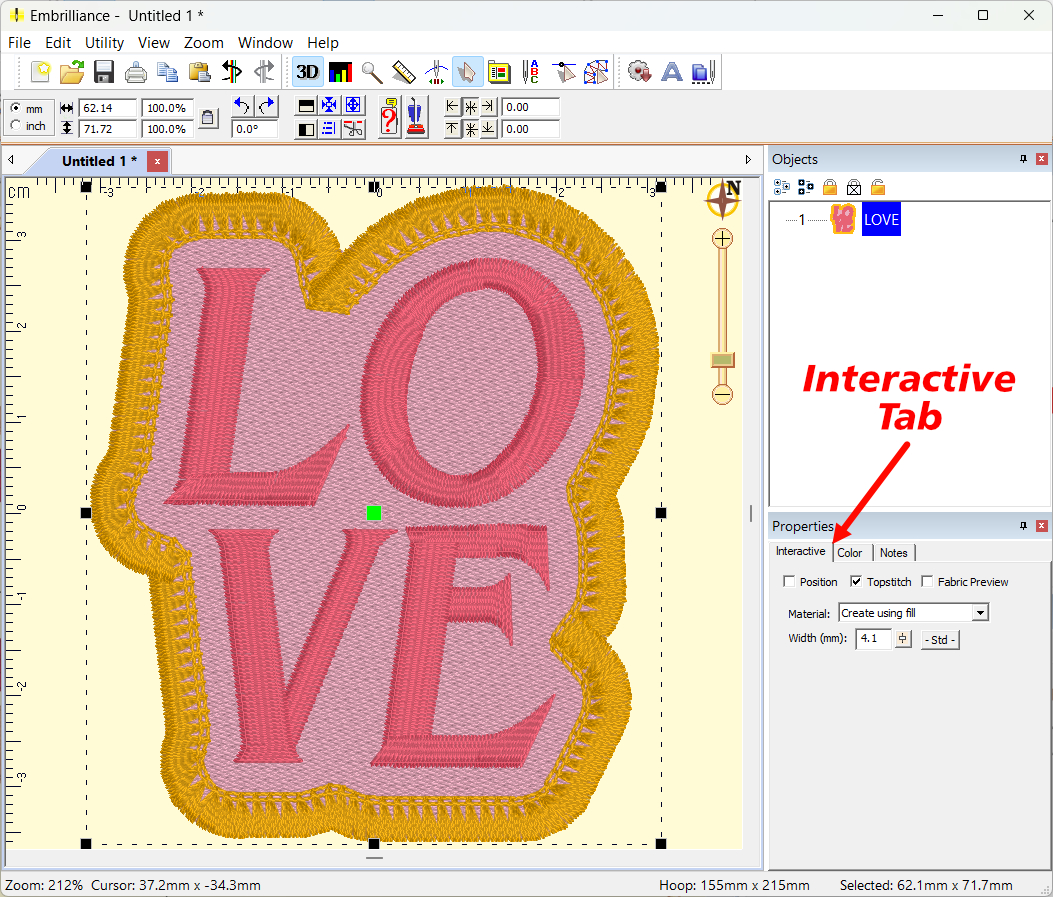Choose the ruler measure tool

[403, 72]
